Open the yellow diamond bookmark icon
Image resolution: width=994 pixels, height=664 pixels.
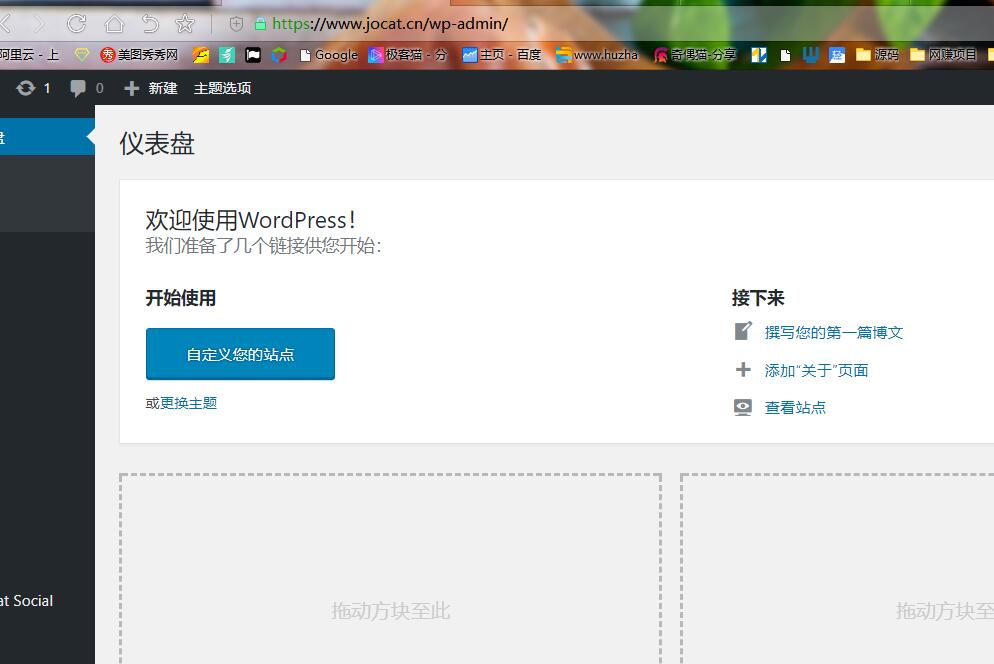pyautogui.click(x=82, y=55)
